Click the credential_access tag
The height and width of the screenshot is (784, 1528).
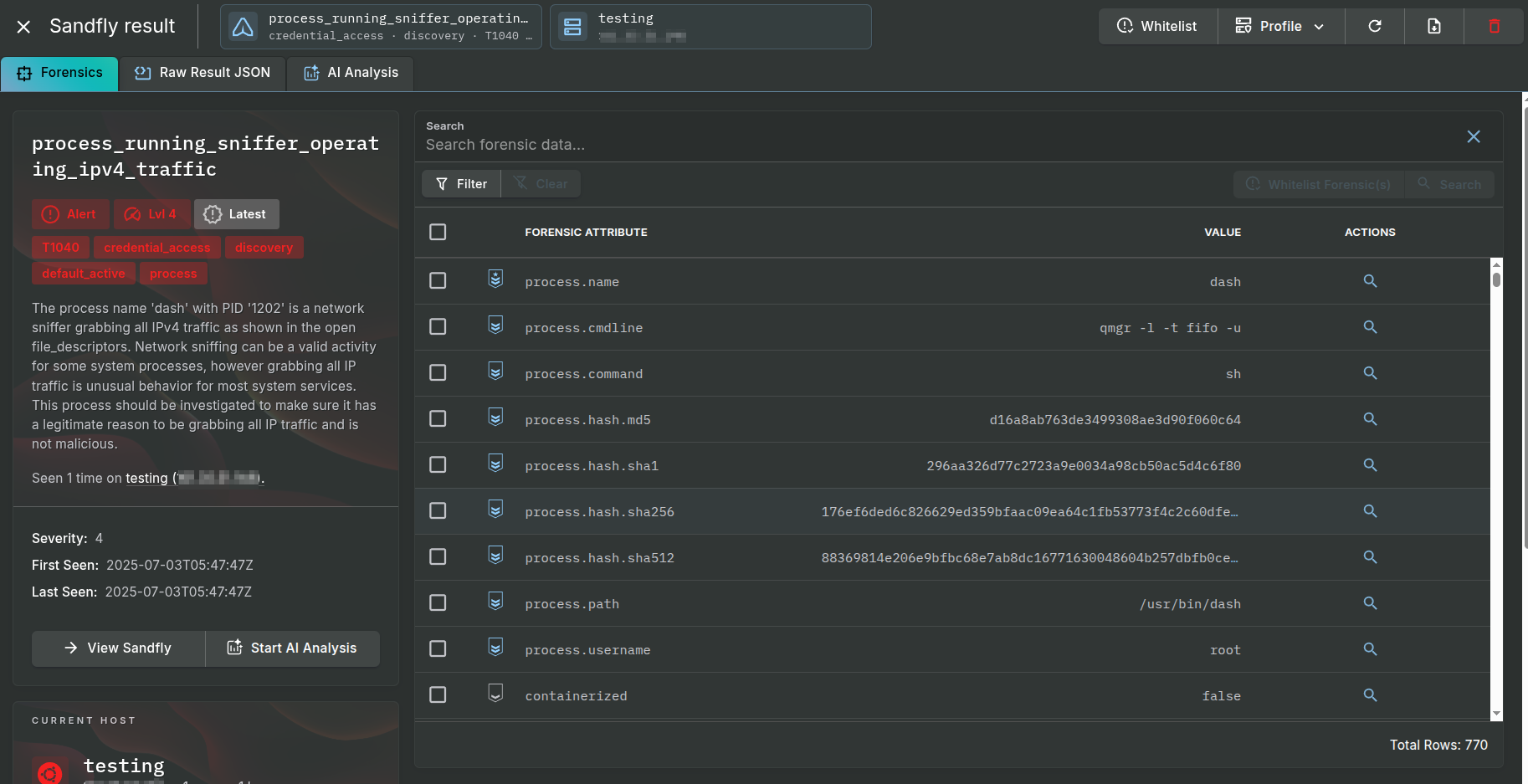[x=157, y=248]
